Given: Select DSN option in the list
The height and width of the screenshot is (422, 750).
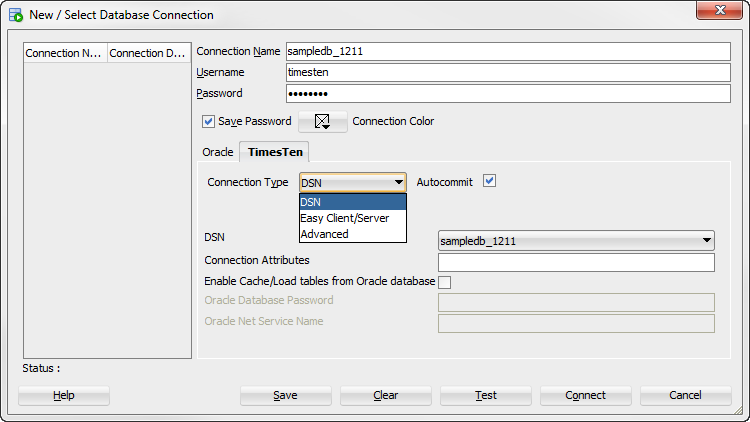Looking at the screenshot, I should point(353,202).
